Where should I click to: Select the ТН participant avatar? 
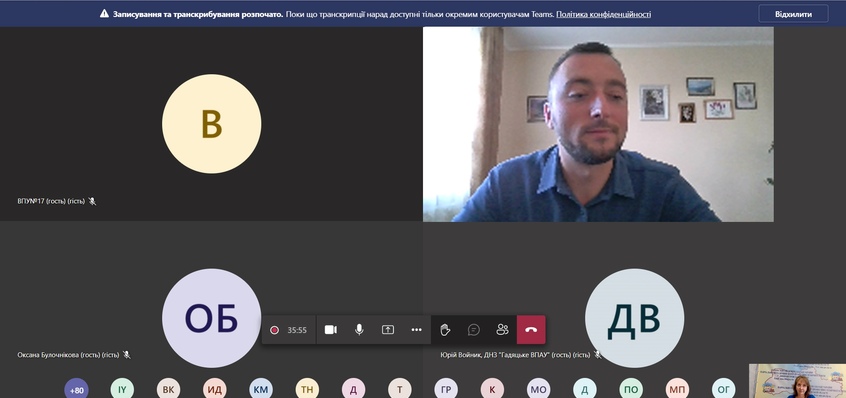307,389
